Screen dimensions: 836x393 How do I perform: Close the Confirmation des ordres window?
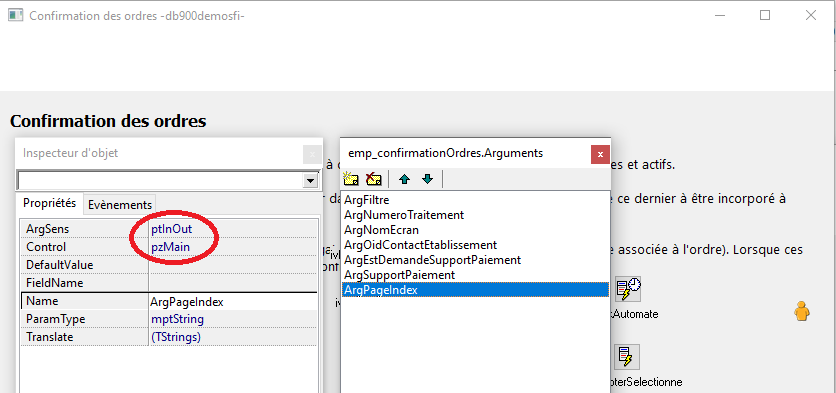(x=811, y=15)
